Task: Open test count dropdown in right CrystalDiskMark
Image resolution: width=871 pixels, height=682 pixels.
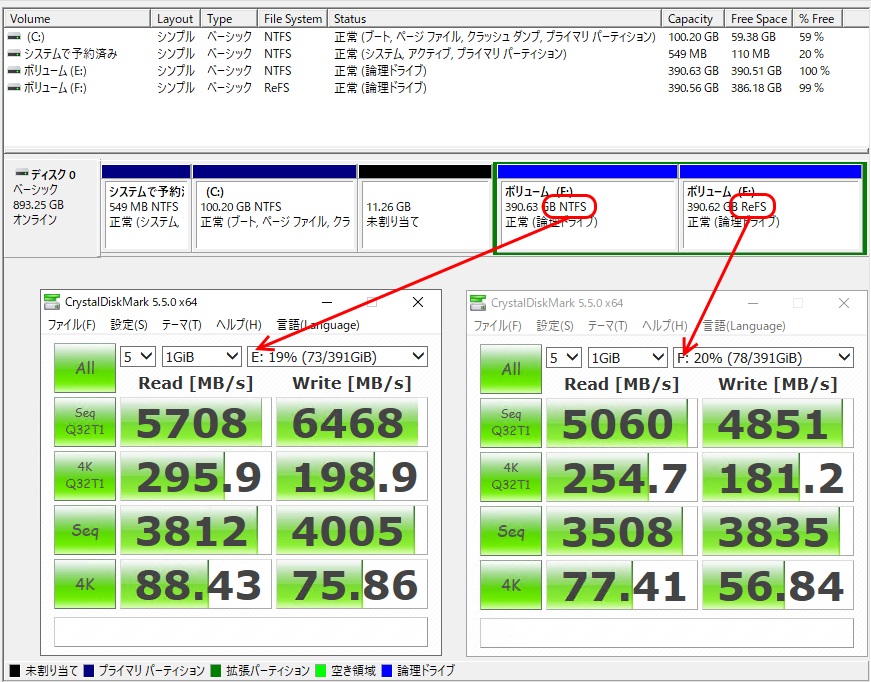Action: tap(564, 358)
